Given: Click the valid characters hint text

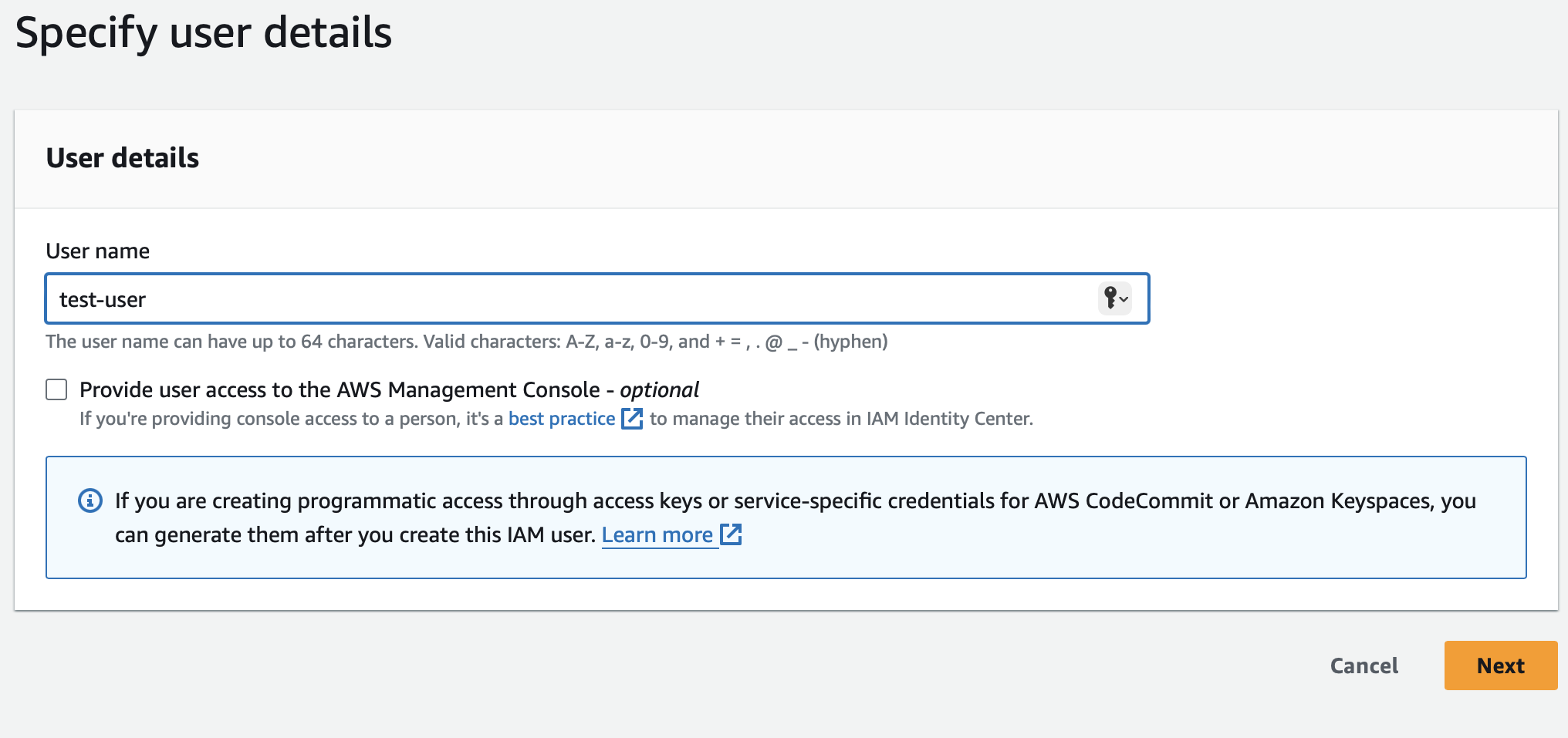Looking at the screenshot, I should pyautogui.click(x=466, y=342).
